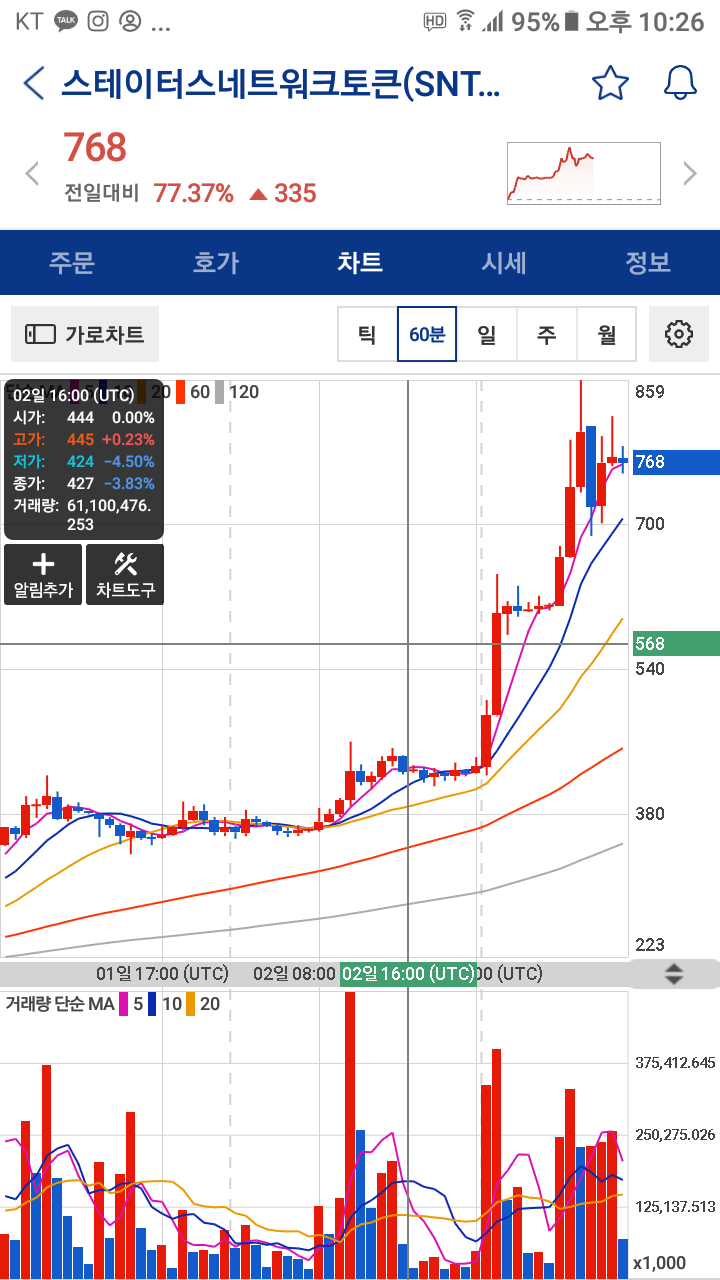Image resolution: width=720 pixels, height=1280 pixels.
Task: Open the 호가 tab
Action: pos(216,263)
